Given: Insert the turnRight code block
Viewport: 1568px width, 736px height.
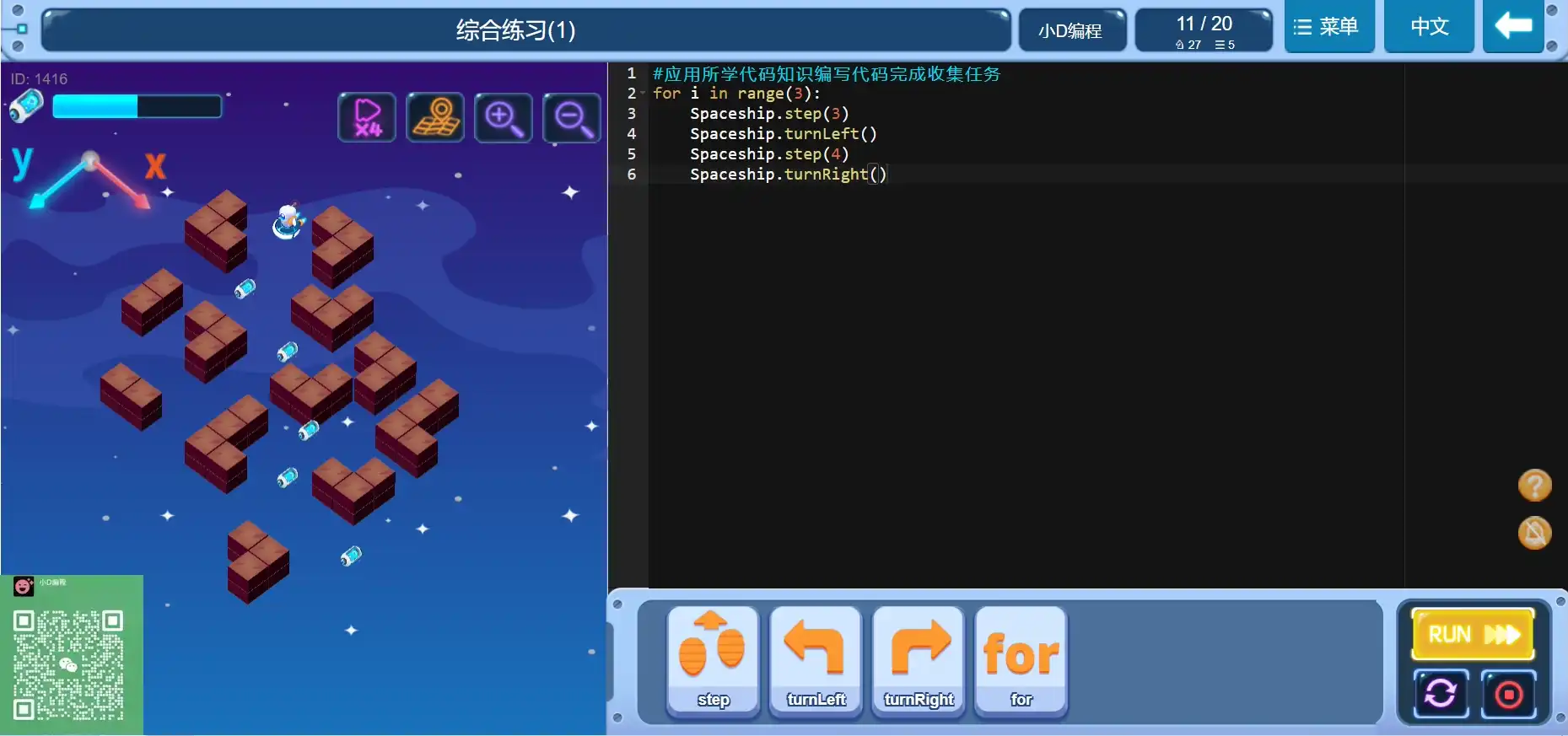Looking at the screenshot, I should 919,661.
